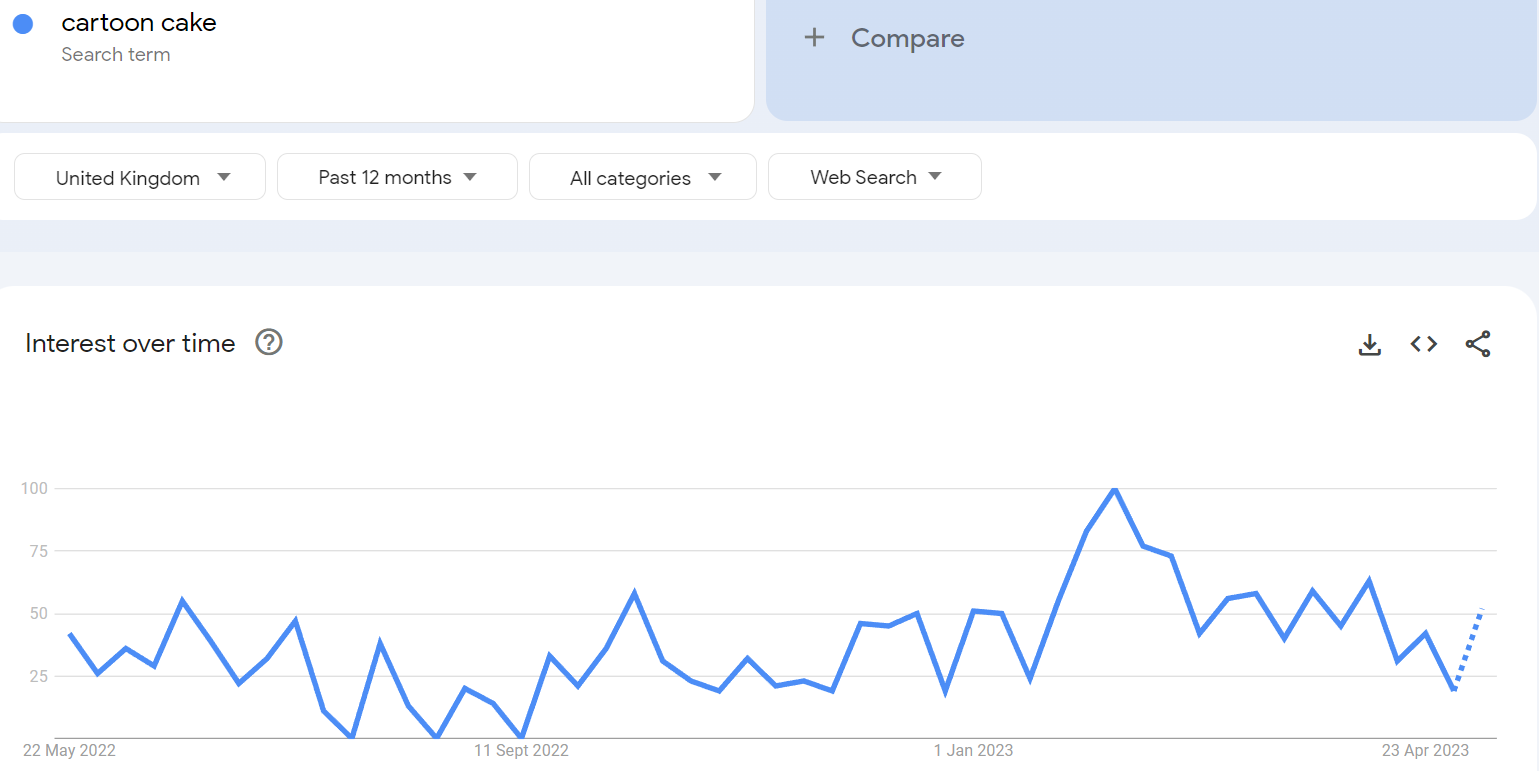Click the 11 Sept 2022 axis label
The image size is (1539, 771).
[521, 750]
